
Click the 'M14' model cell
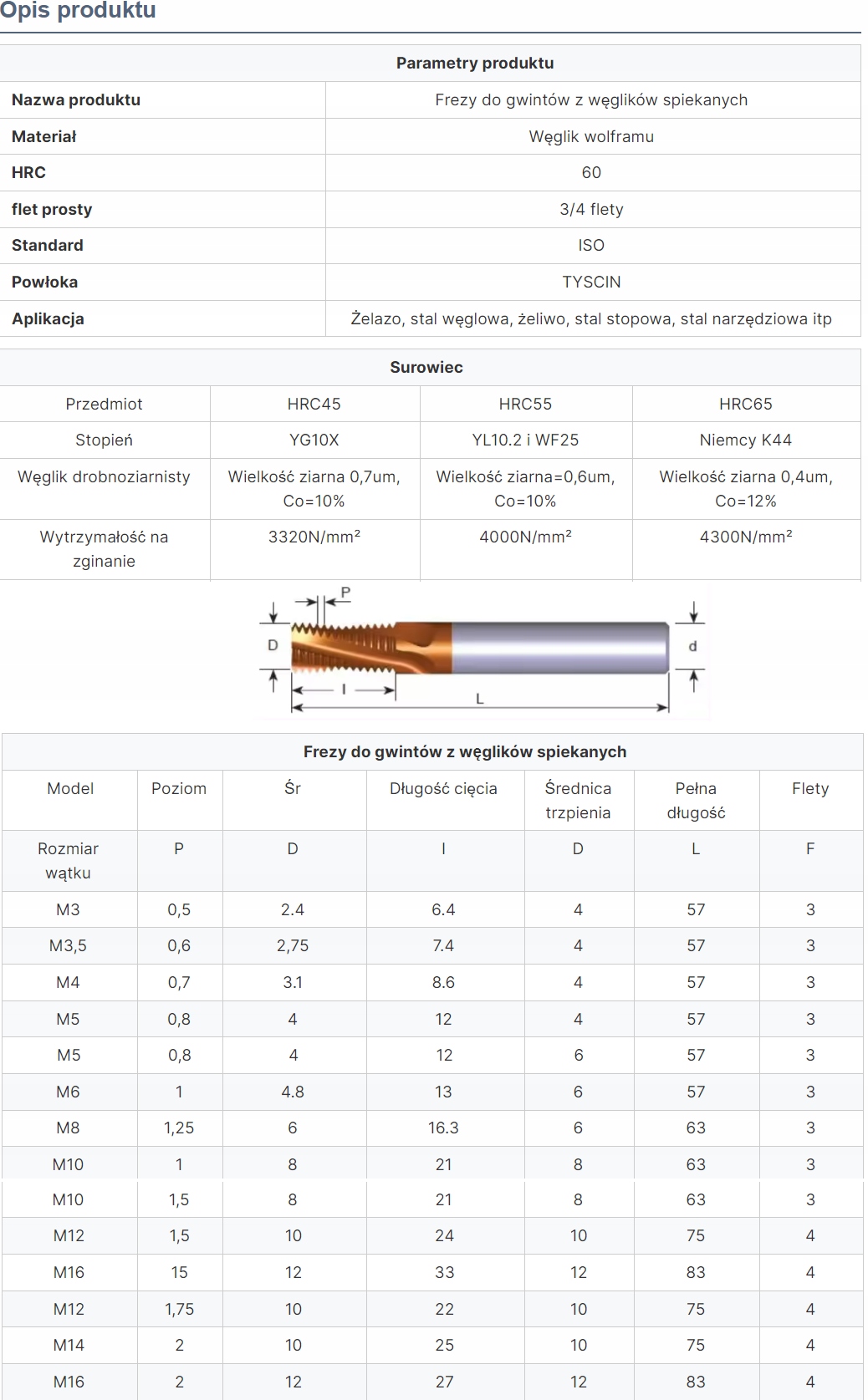69,1345
